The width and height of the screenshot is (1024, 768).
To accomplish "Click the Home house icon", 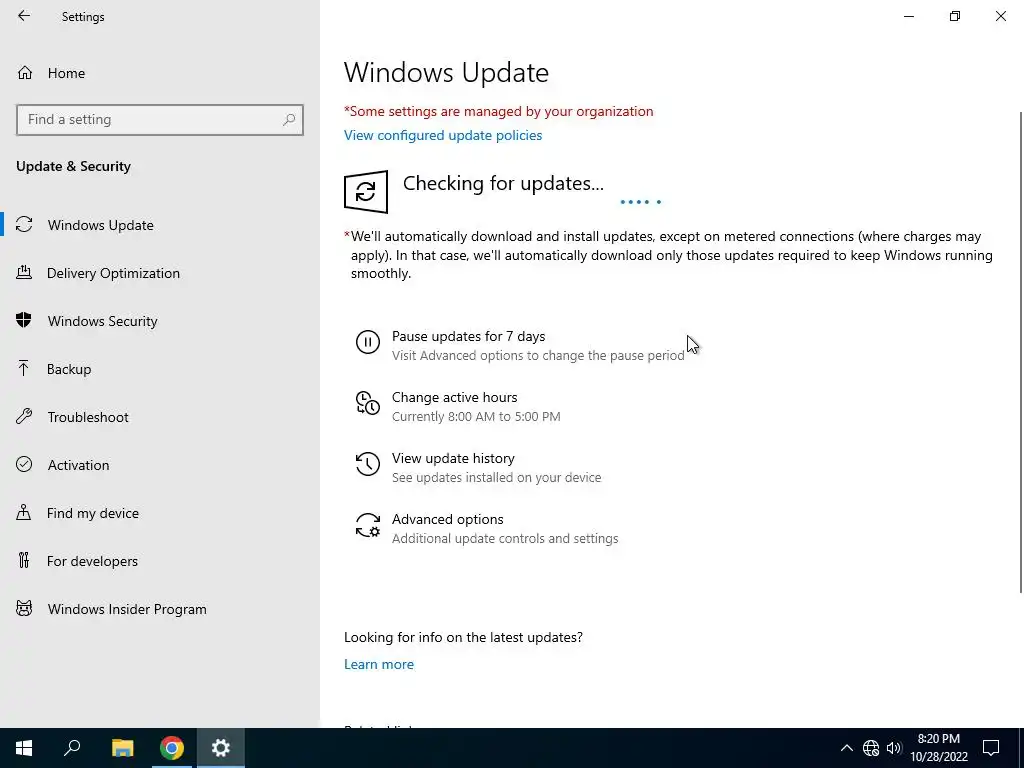I will 25,73.
